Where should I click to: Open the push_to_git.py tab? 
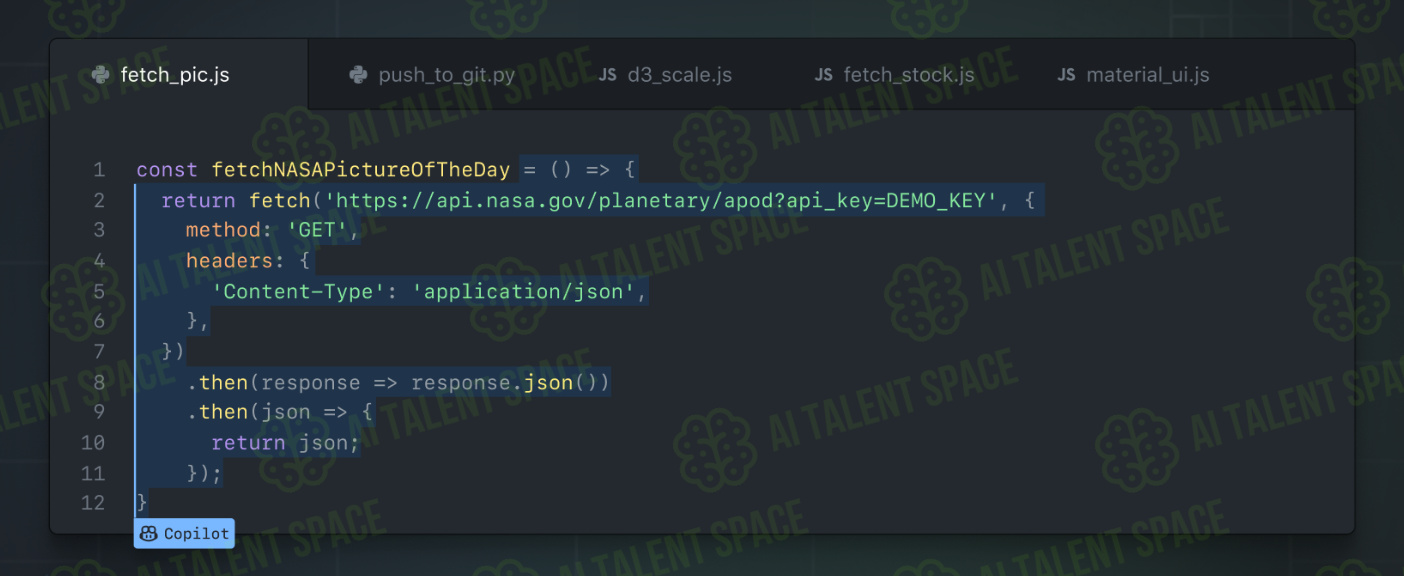pyautogui.click(x=431, y=75)
